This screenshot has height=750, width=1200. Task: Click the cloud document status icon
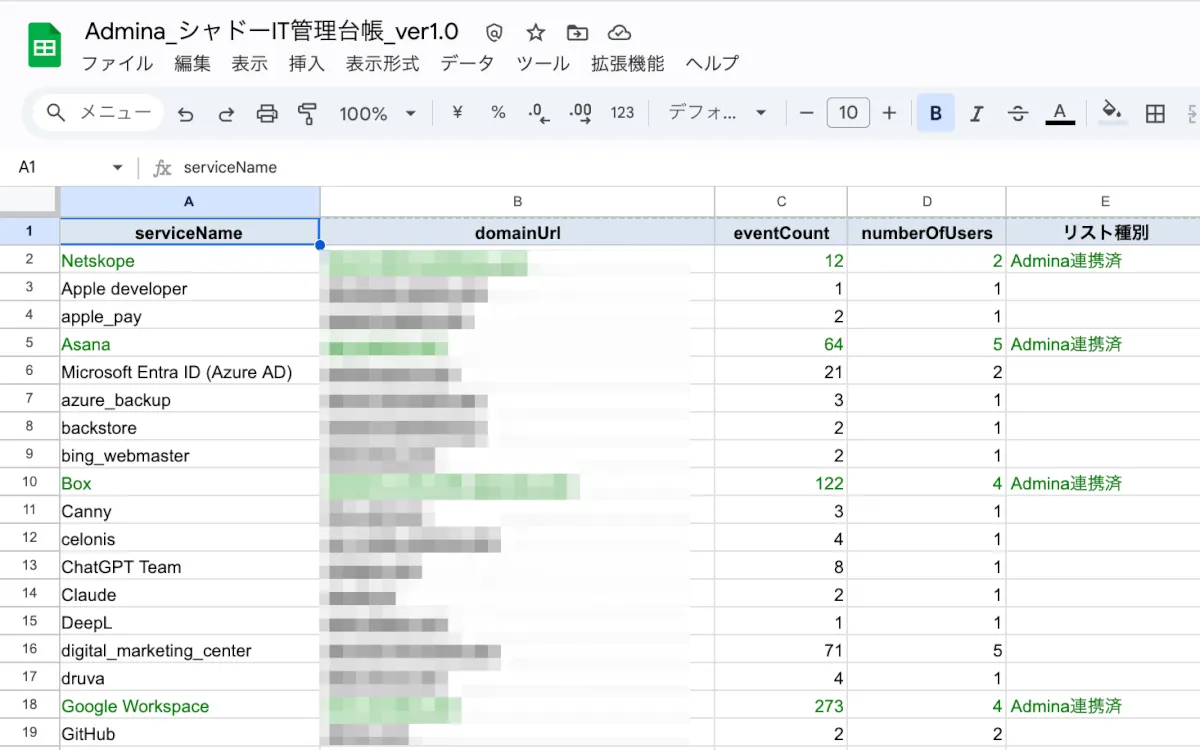619,33
